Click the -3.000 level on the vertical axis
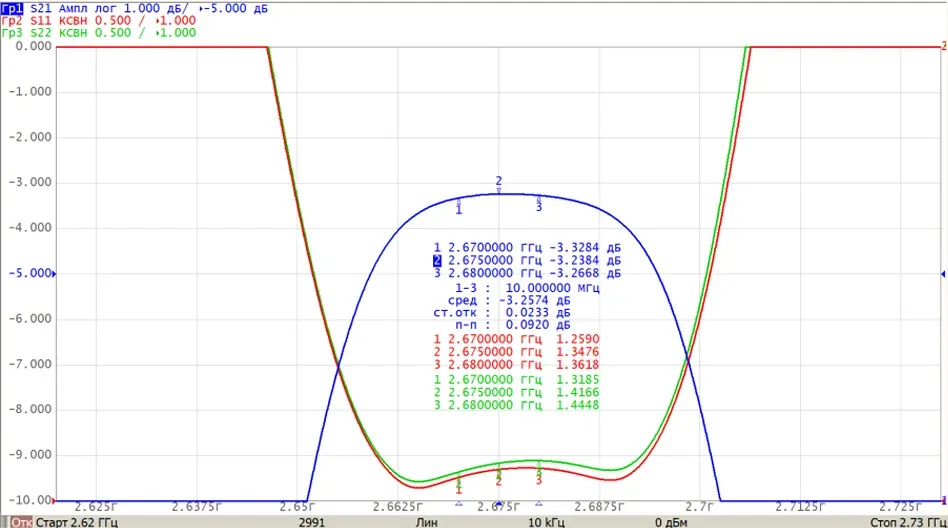 pos(30,183)
